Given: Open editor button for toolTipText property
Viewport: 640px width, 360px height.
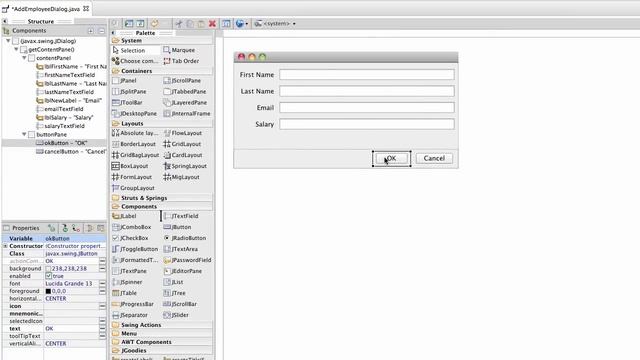Looking at the screenshot, I should [x=102, y=336].
